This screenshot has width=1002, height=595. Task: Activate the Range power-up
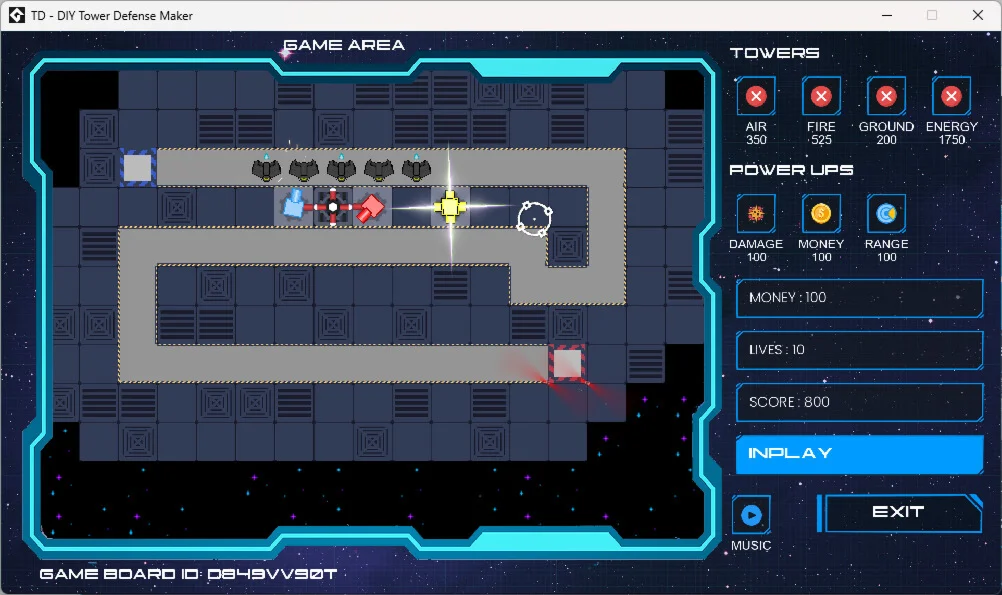tap(886, 213)
